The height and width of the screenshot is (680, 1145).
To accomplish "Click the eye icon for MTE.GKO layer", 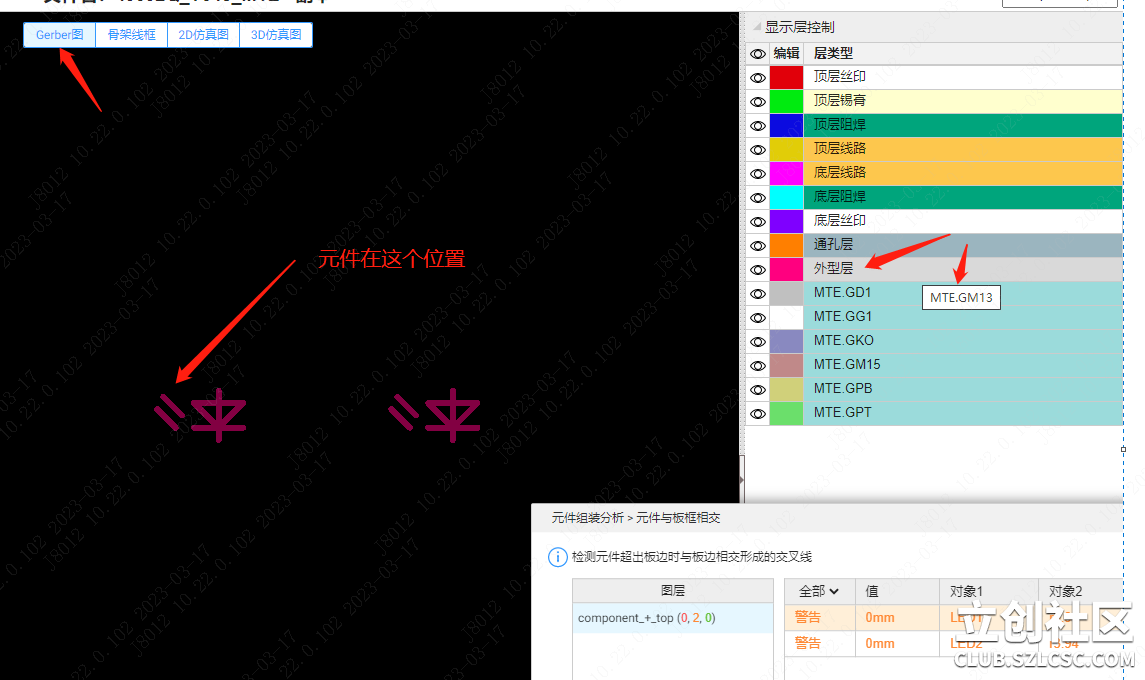I will 758,341.
